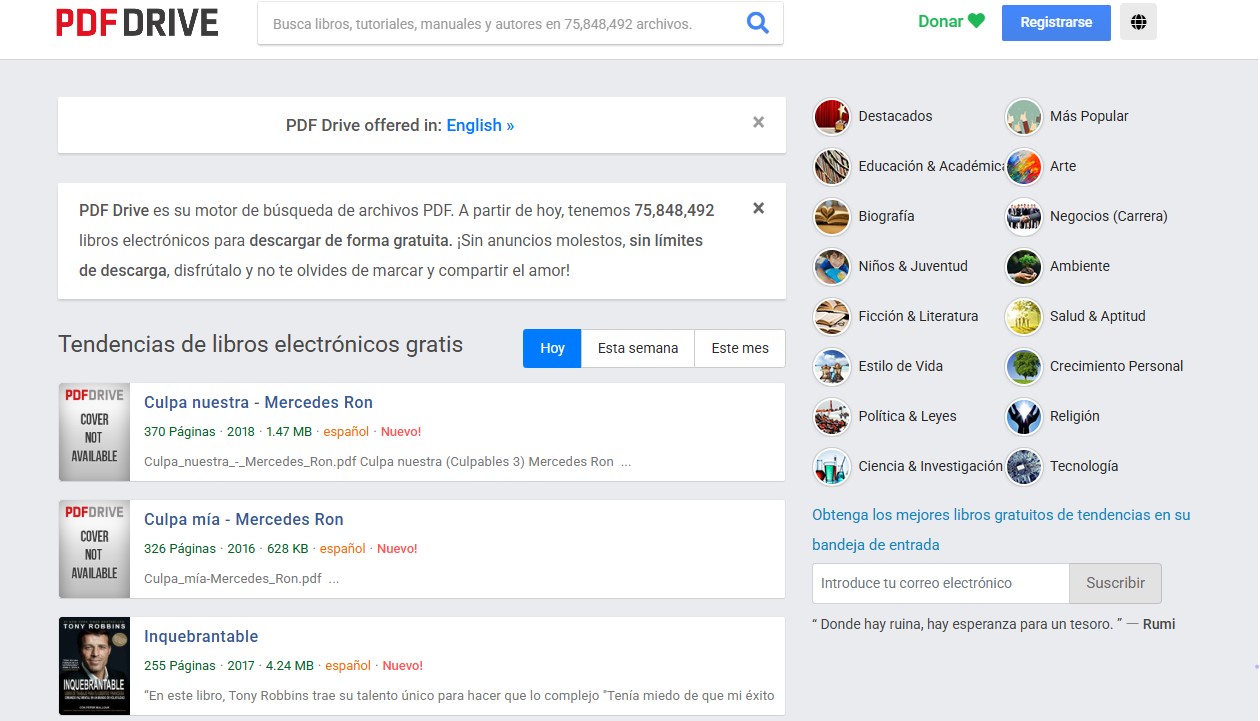The height and width of the screenshot is (721, 1260).
Task: Click the Crecimiento Personal category icon
Action: (1024, 367)
